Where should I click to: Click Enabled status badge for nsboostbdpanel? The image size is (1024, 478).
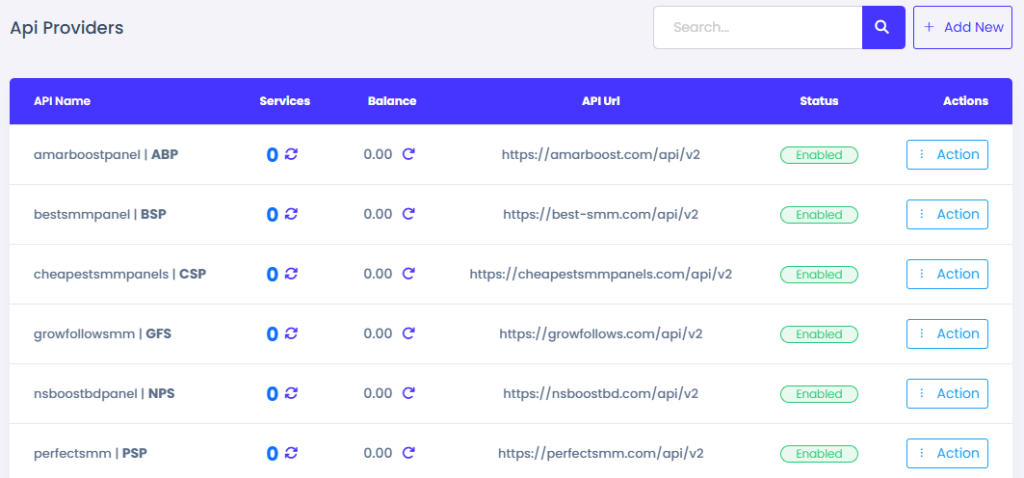coord(818,394)
